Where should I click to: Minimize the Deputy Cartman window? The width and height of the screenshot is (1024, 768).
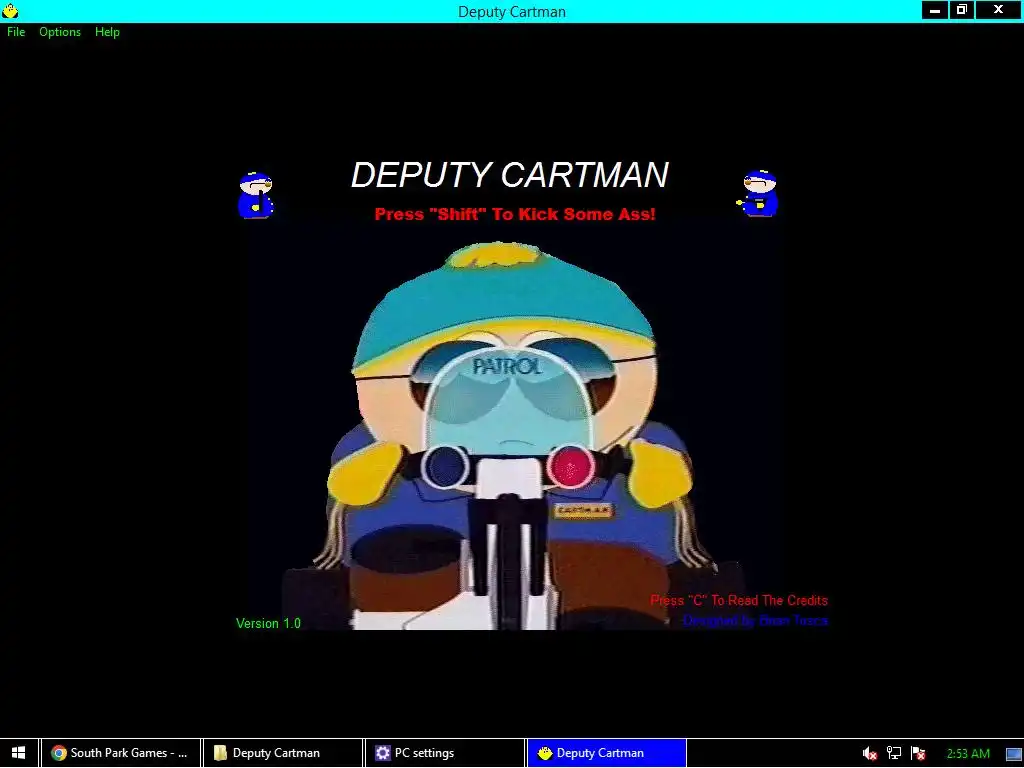[935, 10]
